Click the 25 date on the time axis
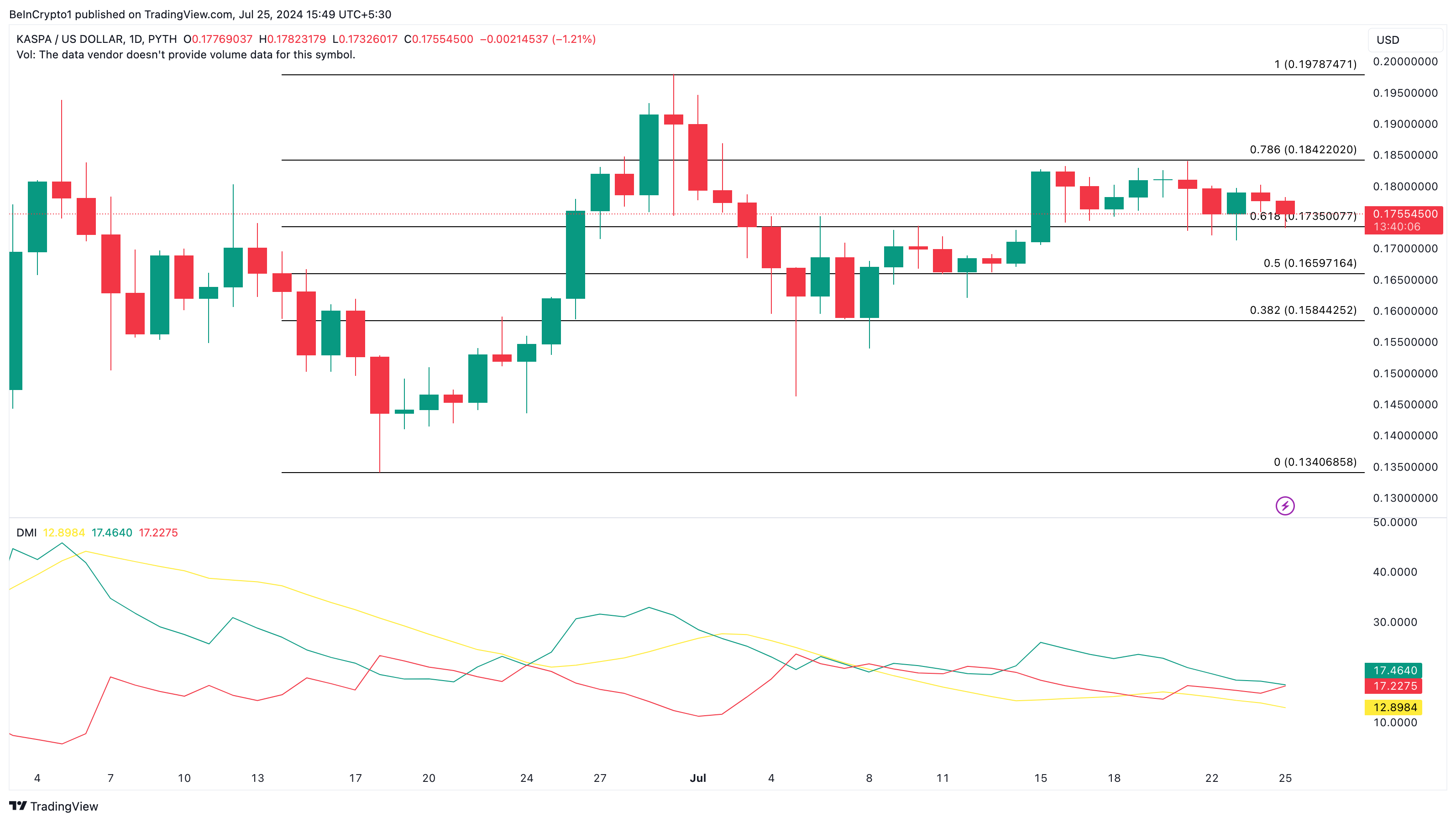 [x=1285, y=778]
